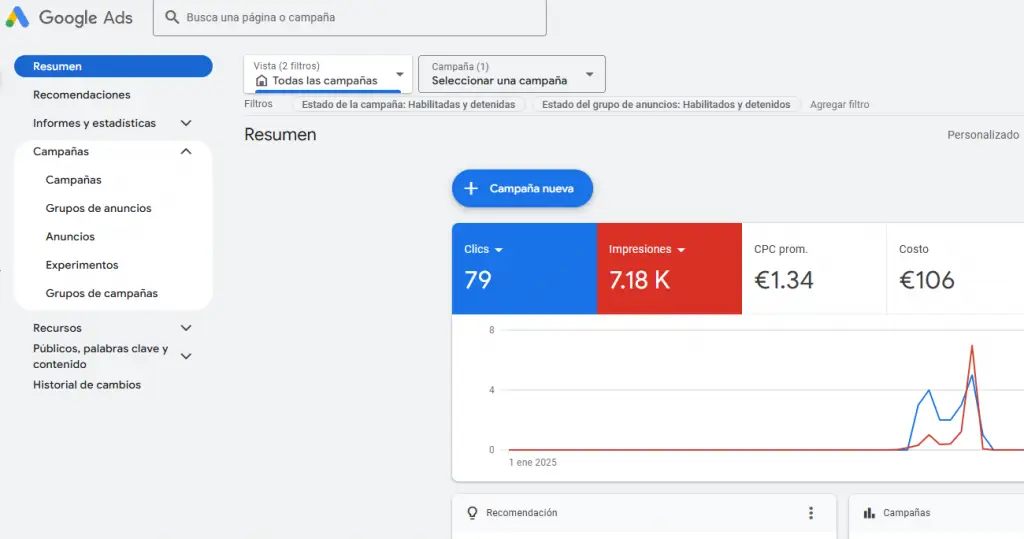Click Agregar filtro link
This screenshot has height=539, width=1024.
tap(839, 104)
